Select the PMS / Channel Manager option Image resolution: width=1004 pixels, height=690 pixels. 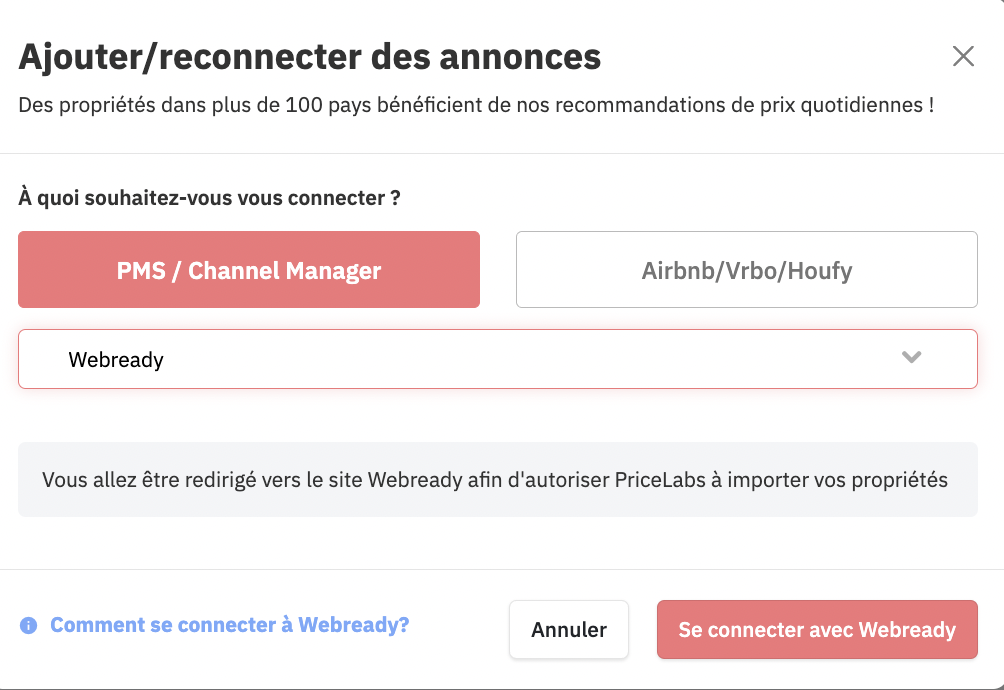coord(248,269)
